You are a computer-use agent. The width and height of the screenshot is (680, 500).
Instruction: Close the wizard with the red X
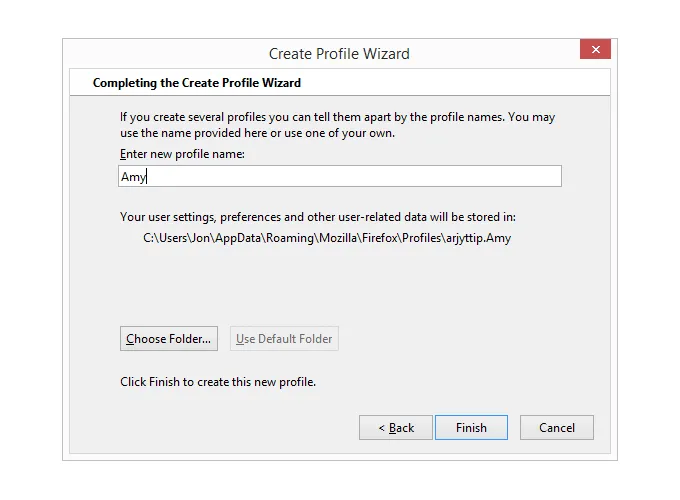pos(595,50)
